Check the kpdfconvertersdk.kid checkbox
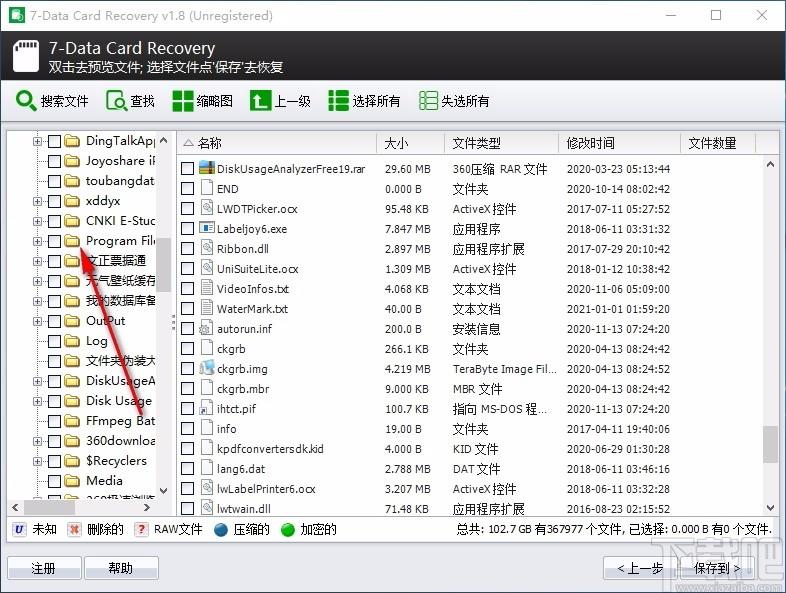Viewport: 786px width, 593px height. 187,449
